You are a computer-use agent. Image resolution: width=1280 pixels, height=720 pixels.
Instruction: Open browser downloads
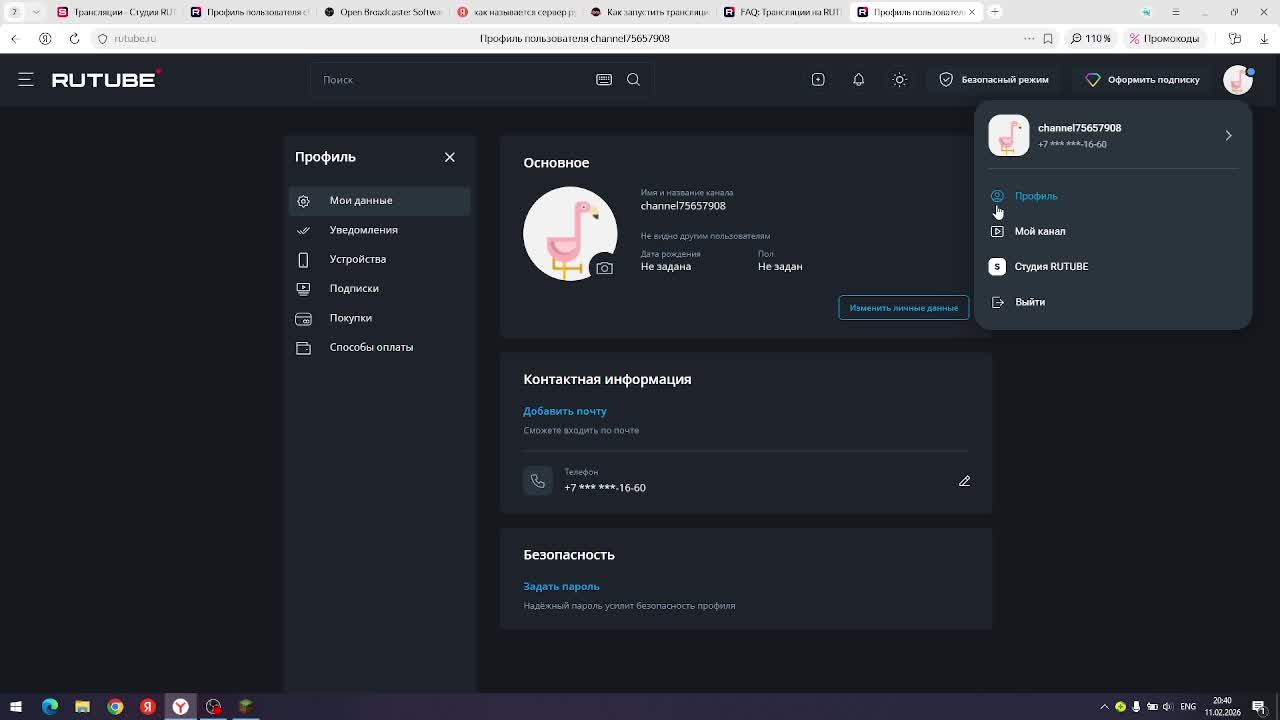click(1264, 38)
